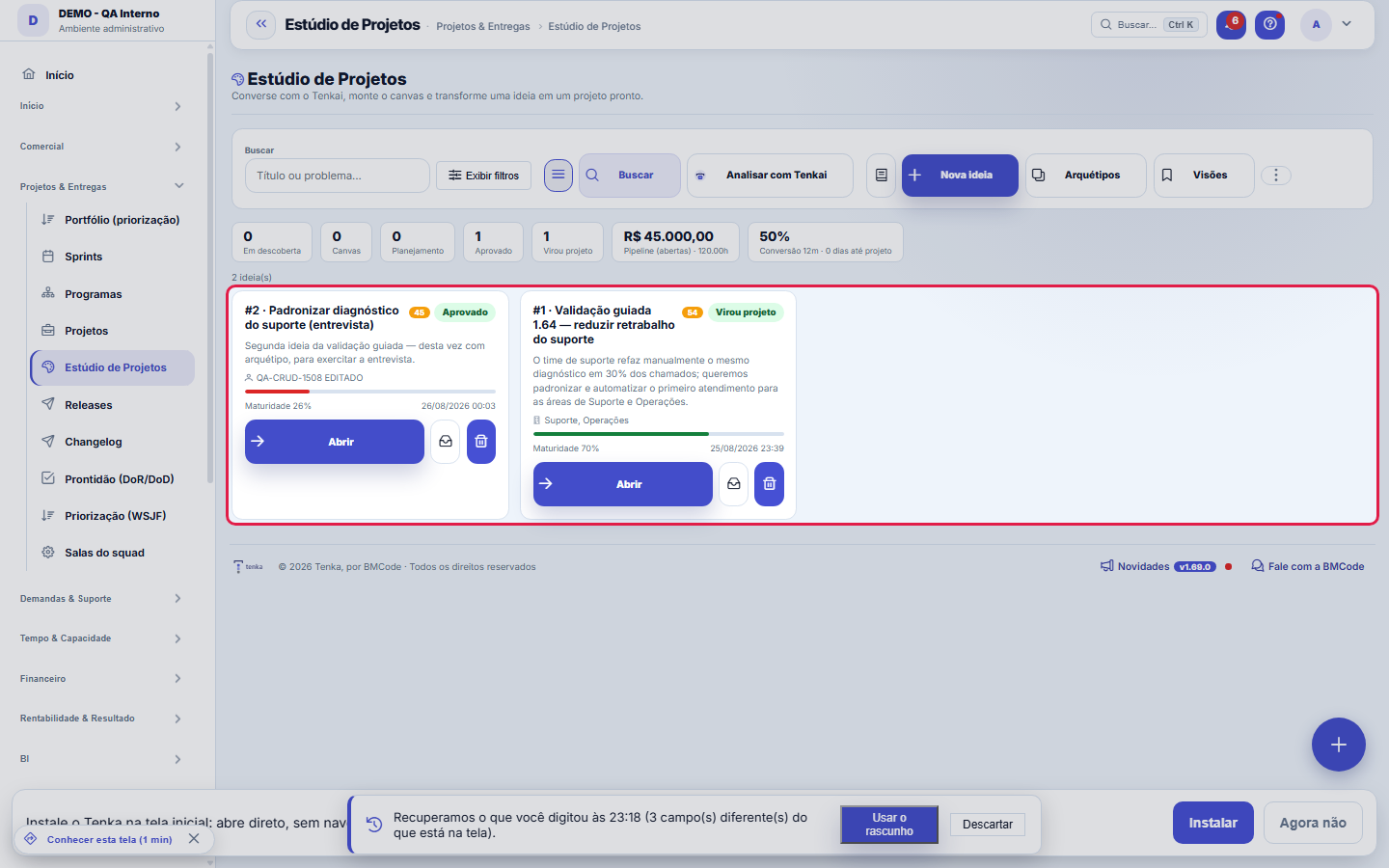Viewport: 1389px width, 868px height.
Task: Click Usar o rascunho button
Action: (889, 825)
